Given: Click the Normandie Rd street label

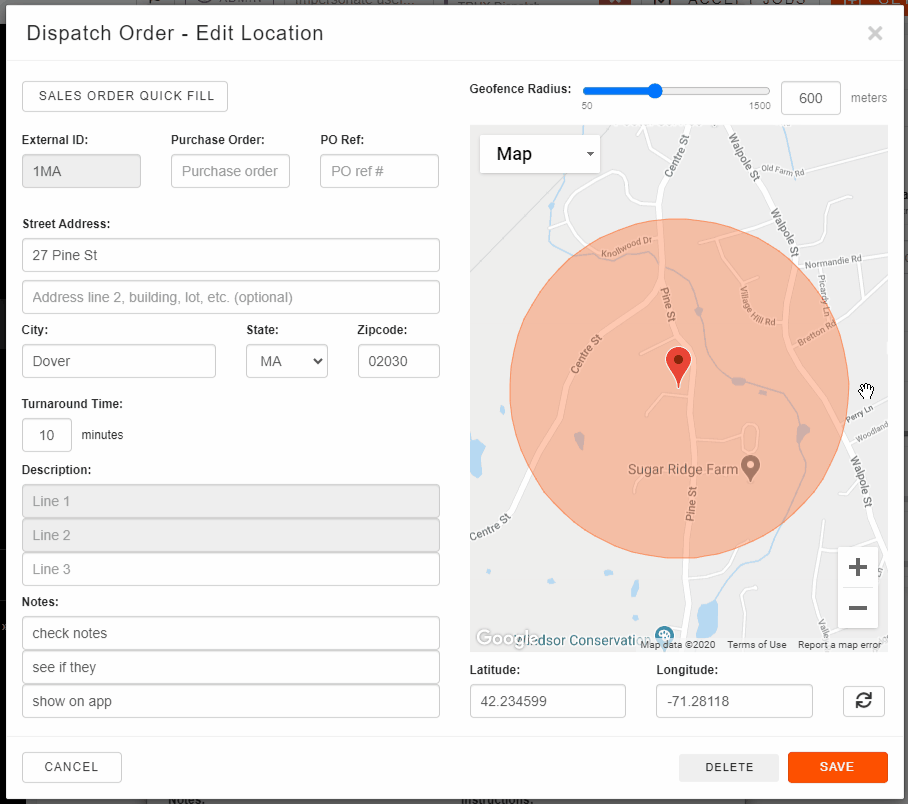Looking at the screenshot, I should tap(833, 262).
